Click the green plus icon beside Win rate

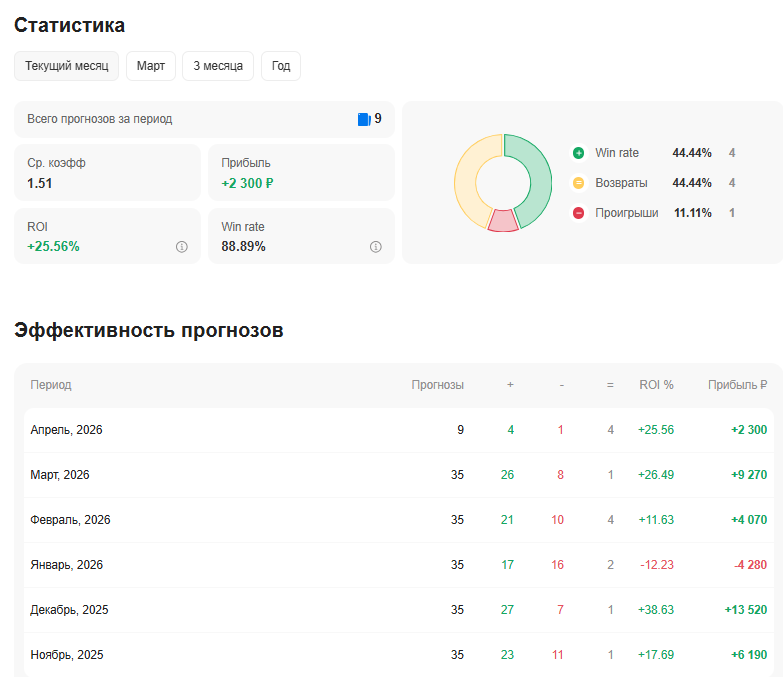point(578,153)
